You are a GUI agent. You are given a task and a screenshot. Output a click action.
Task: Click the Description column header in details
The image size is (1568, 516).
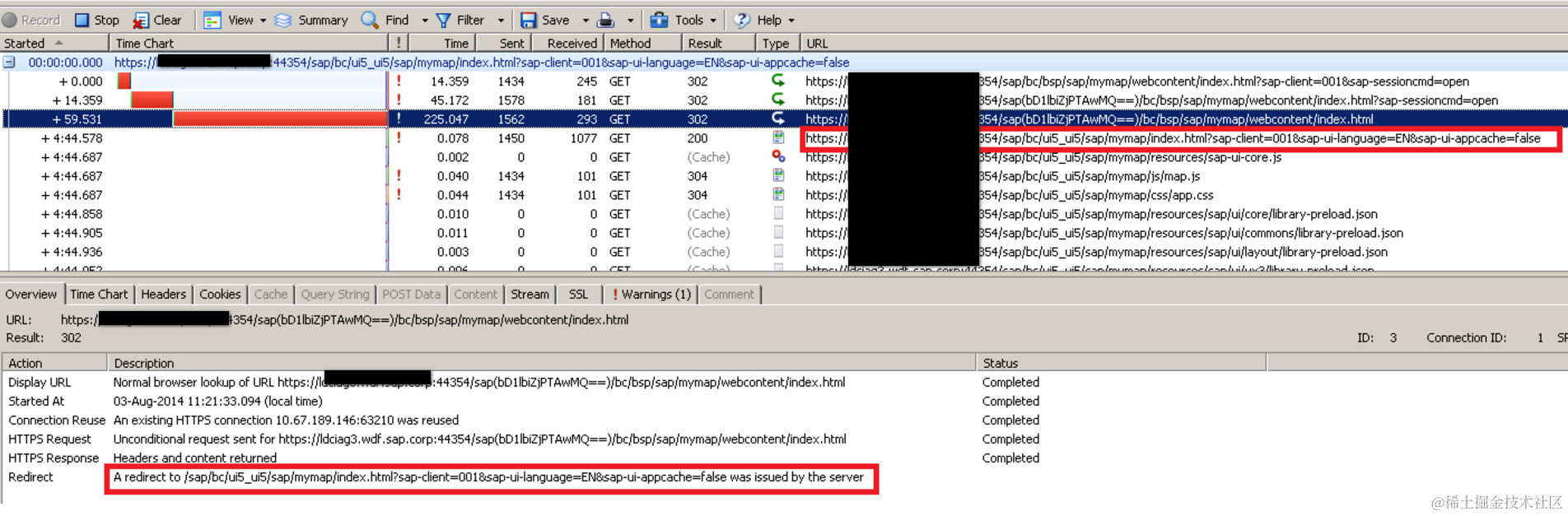pos(541,362)
